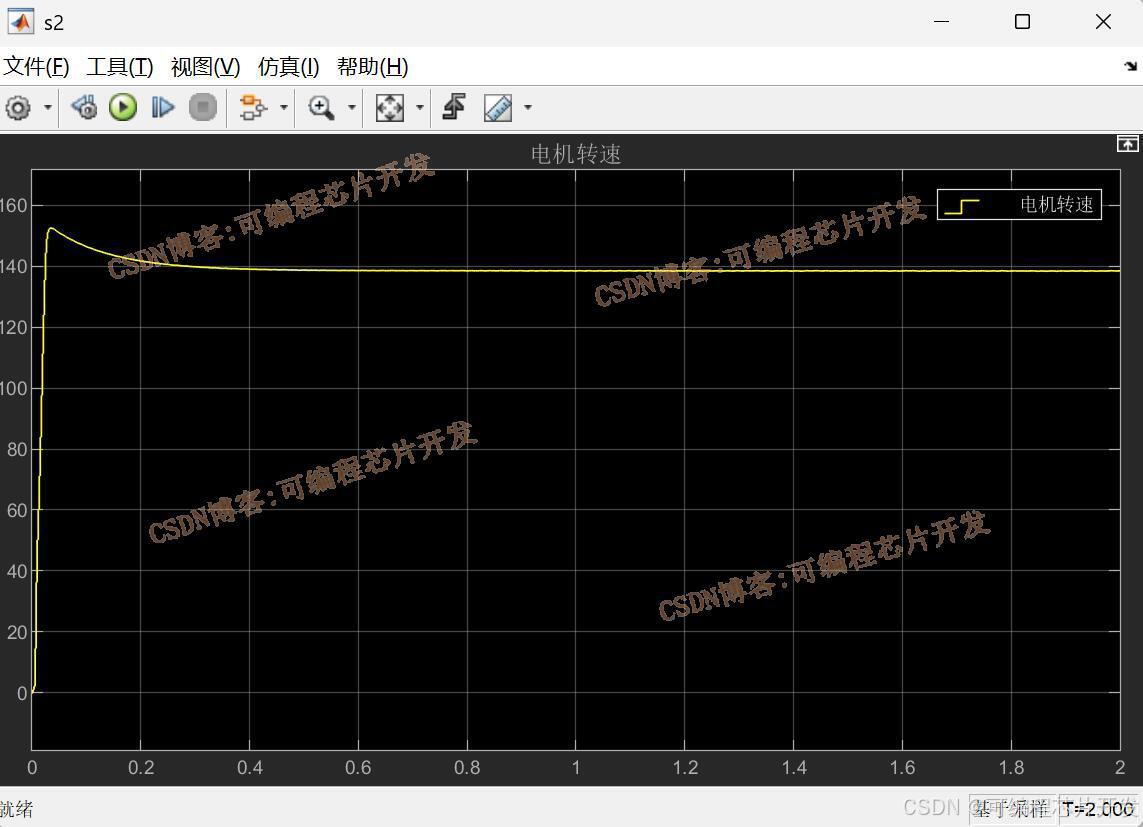The height and width of the screenshot is (827, 1143).
Task: Click the step back simulation icon
Action: (84, 108)
